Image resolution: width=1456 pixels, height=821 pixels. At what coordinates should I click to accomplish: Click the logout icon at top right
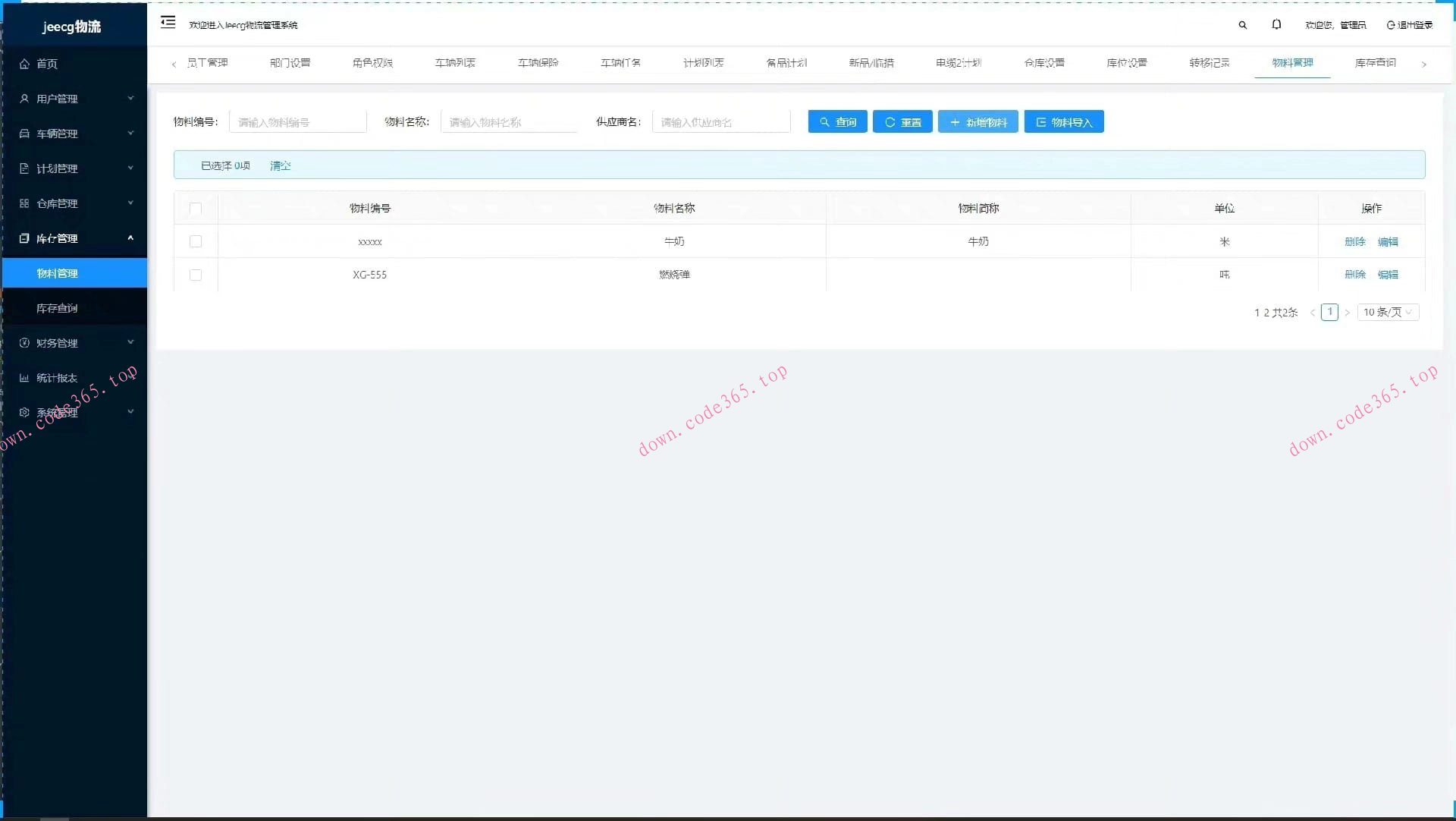point(1391,25)
